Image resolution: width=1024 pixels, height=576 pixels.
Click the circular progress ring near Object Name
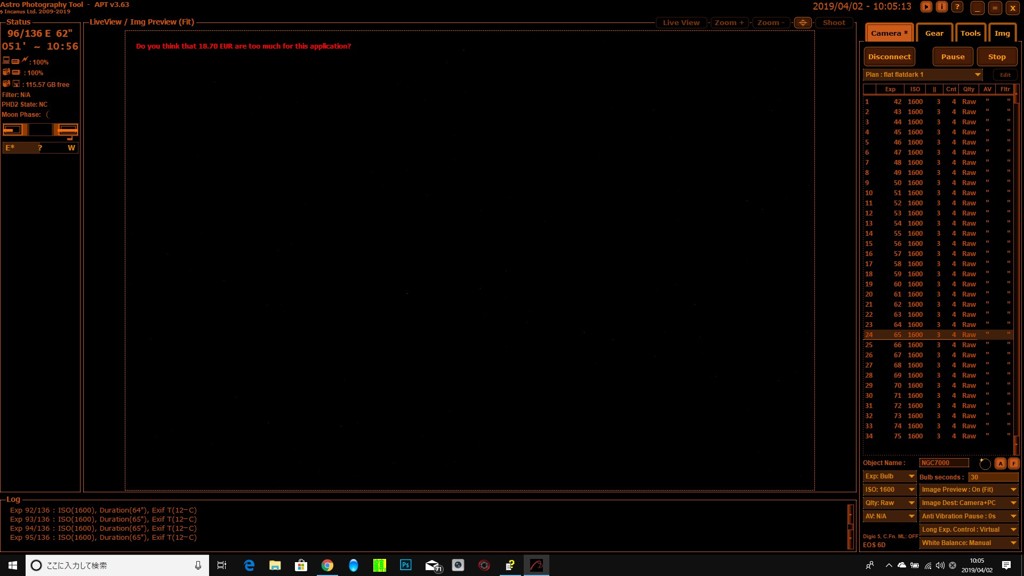(985, 464)
